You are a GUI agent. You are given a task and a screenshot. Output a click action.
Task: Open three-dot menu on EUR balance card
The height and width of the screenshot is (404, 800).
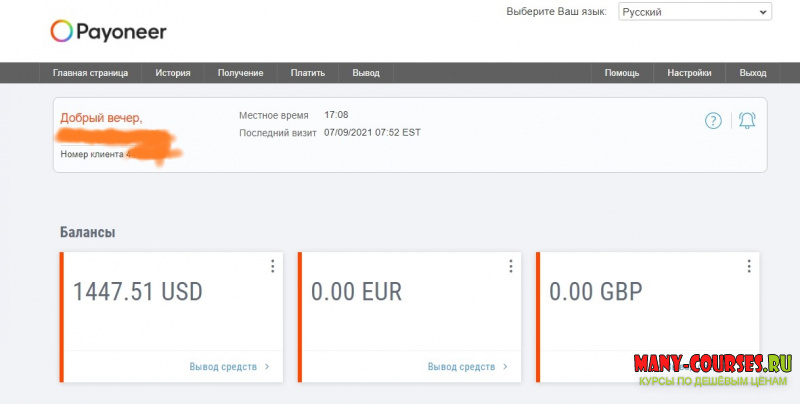[510, 266]
